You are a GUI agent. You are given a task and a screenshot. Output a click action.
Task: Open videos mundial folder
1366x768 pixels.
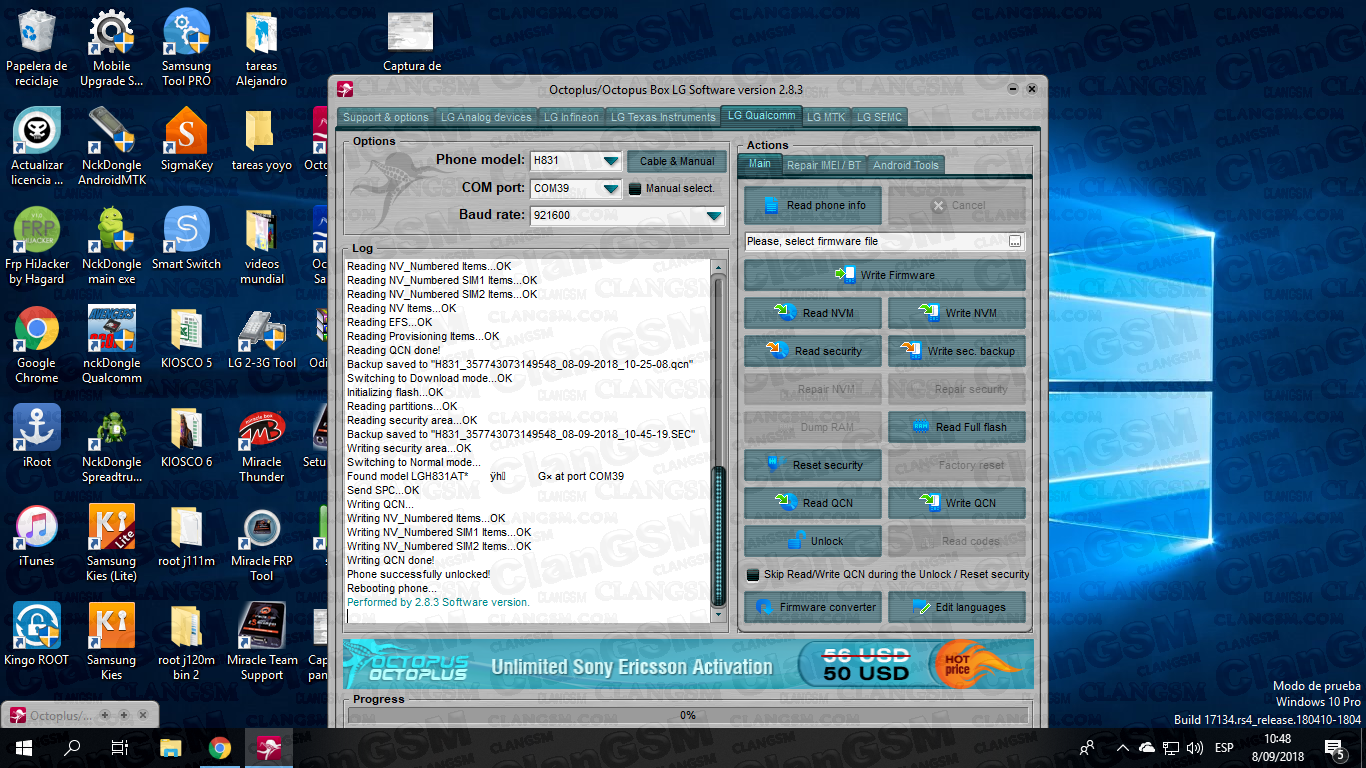(261, 246)
